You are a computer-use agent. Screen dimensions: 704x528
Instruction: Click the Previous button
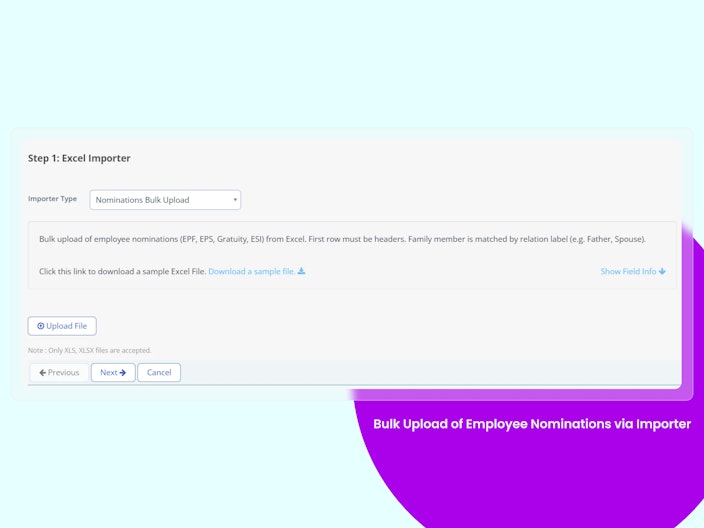[59, 373]
